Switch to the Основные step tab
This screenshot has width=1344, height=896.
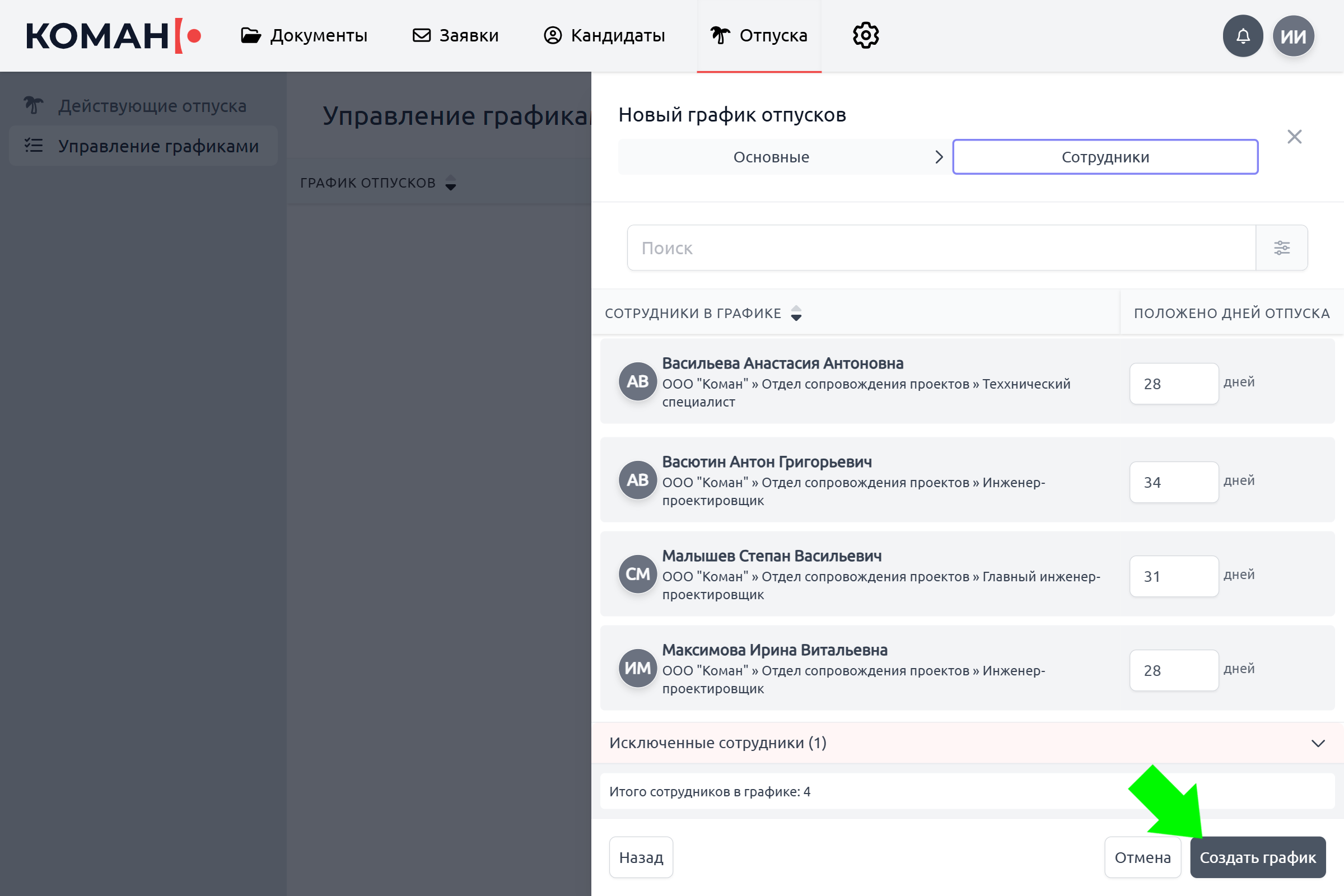click(x=771, y=157)
